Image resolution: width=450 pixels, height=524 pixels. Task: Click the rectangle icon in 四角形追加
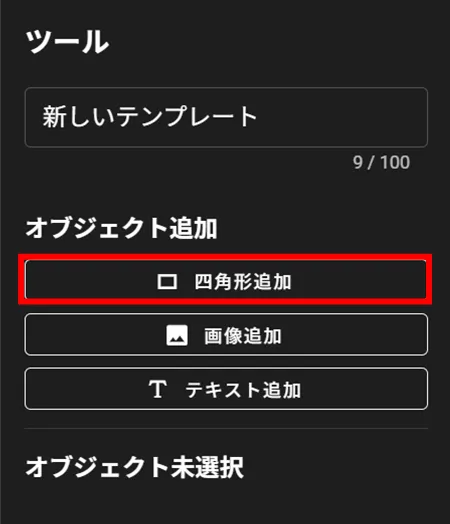[167, 282]
